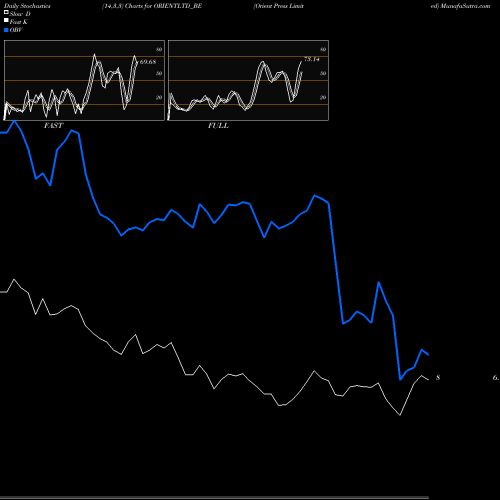
Task: Click the FAST stochastic chart thumbnail
Action: click(x=84, y=80)
